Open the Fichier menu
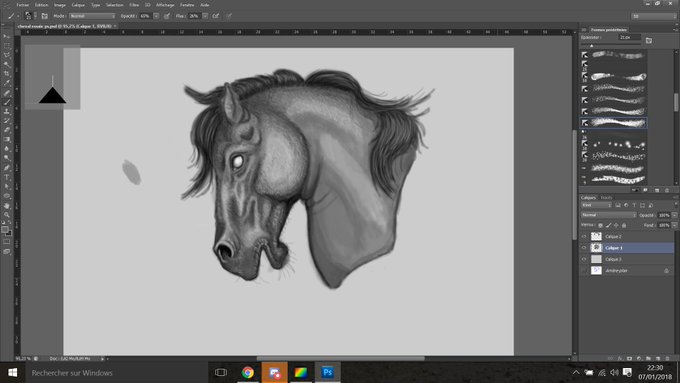Image resolution: width=680 pixels, height=383 pixels. pyautogui.click(x=23, y=5)
